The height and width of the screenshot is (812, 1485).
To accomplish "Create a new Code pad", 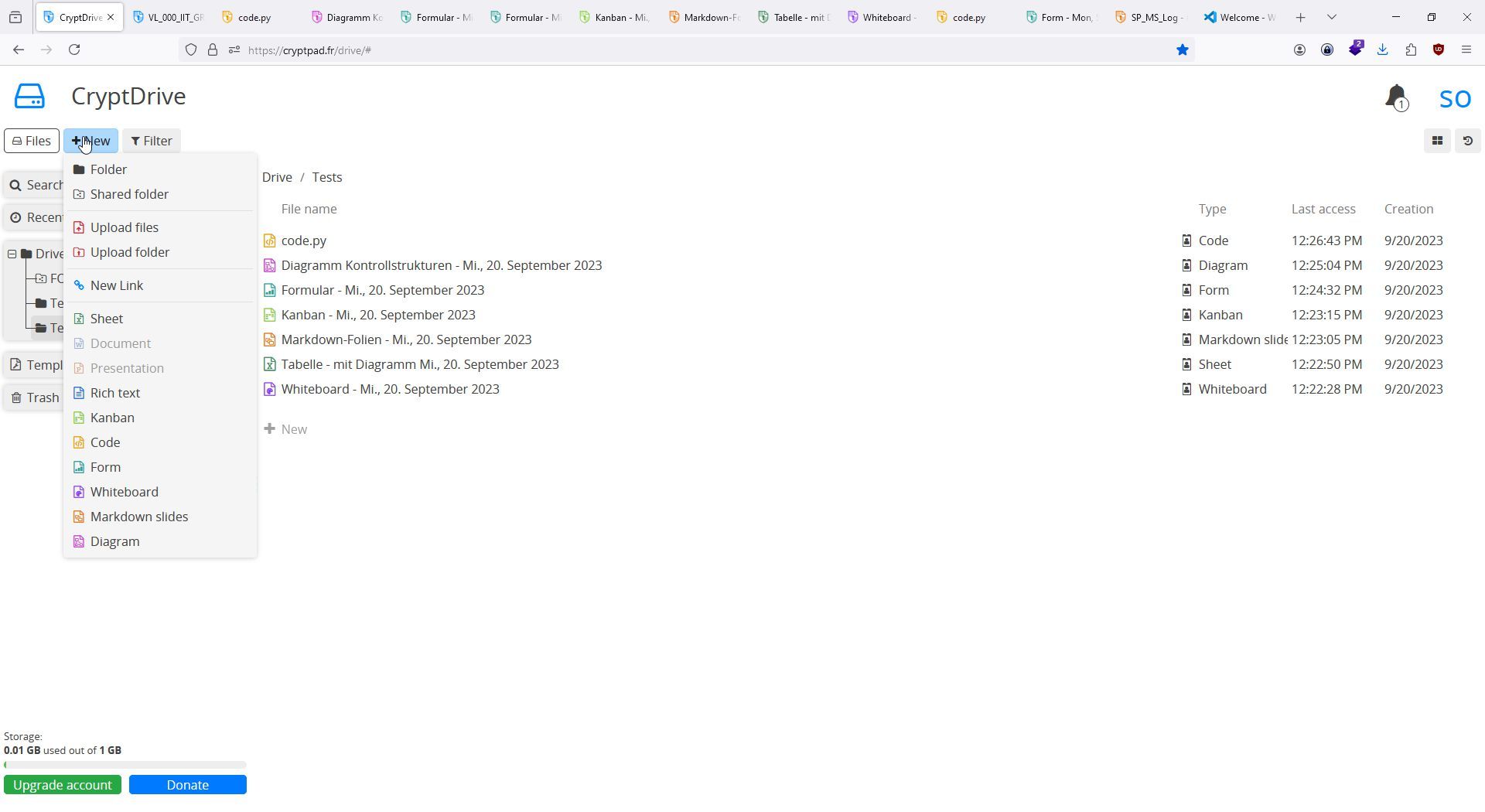I will pyautogui.click(x=160, y=442).
